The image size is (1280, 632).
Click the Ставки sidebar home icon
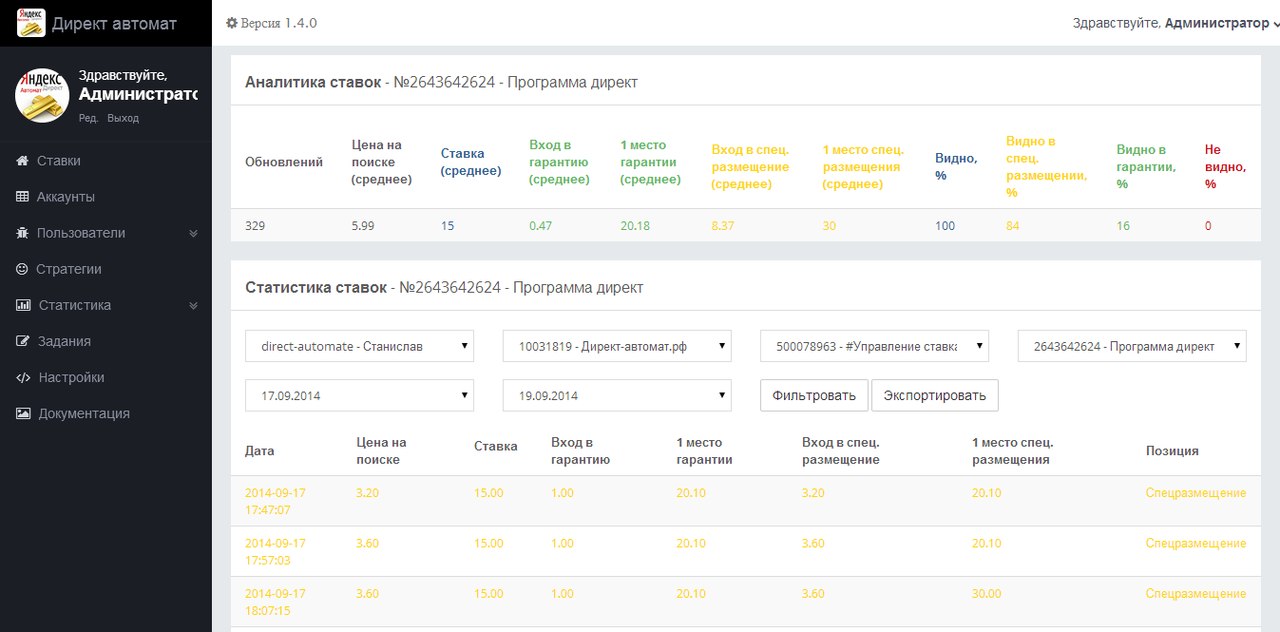coord(22,161)
